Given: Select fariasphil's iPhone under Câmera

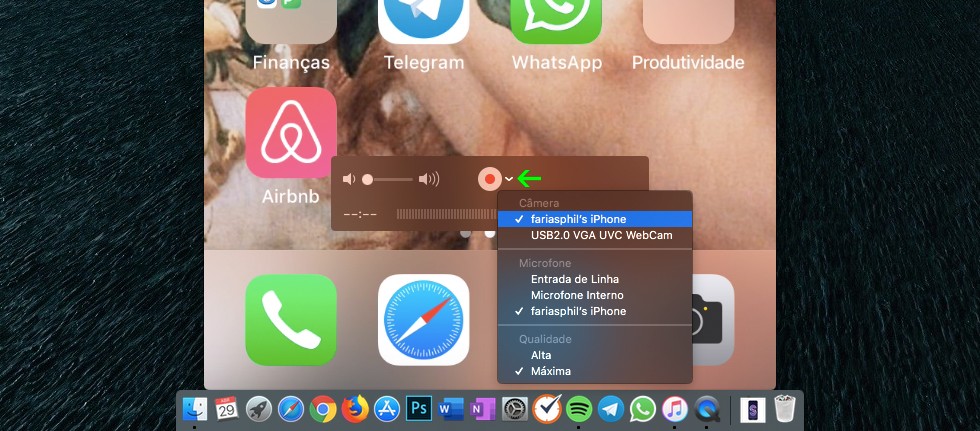Looking at the screenshot, I should (x=595, y=219).
